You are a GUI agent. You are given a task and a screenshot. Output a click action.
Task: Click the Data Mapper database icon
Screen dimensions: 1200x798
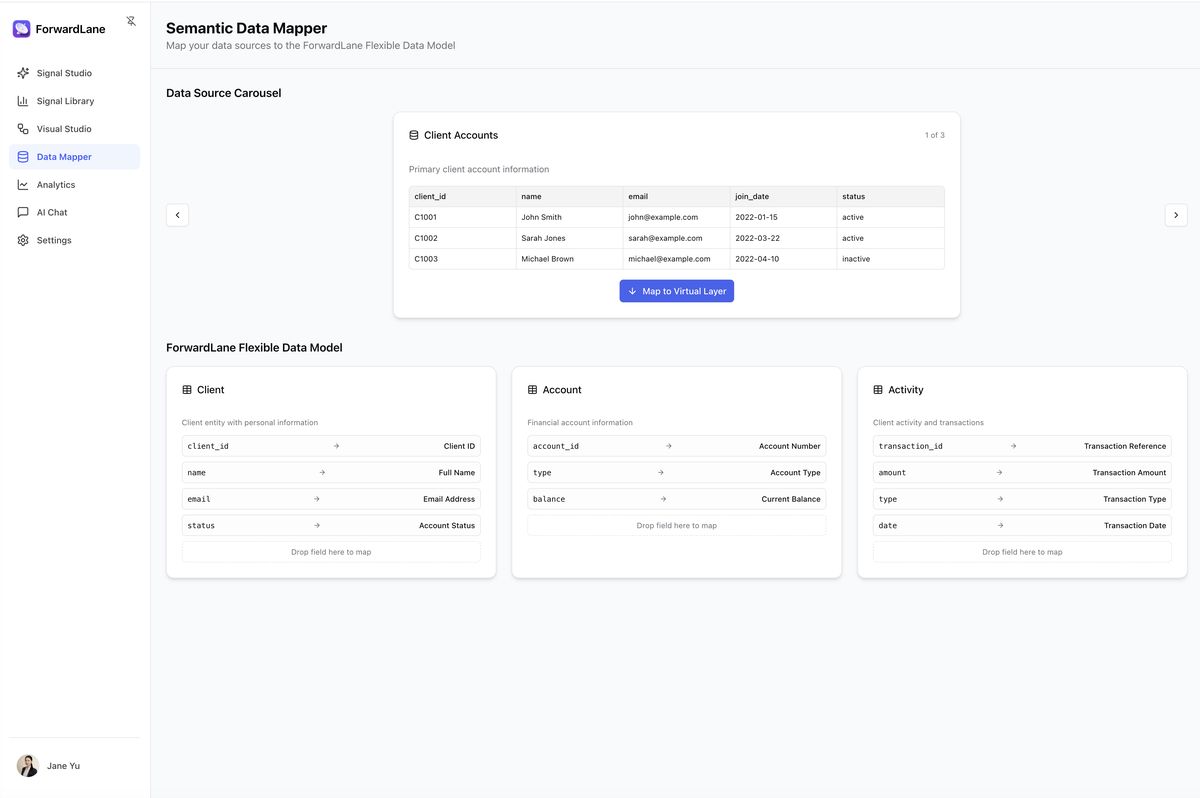tap(23, 157)
